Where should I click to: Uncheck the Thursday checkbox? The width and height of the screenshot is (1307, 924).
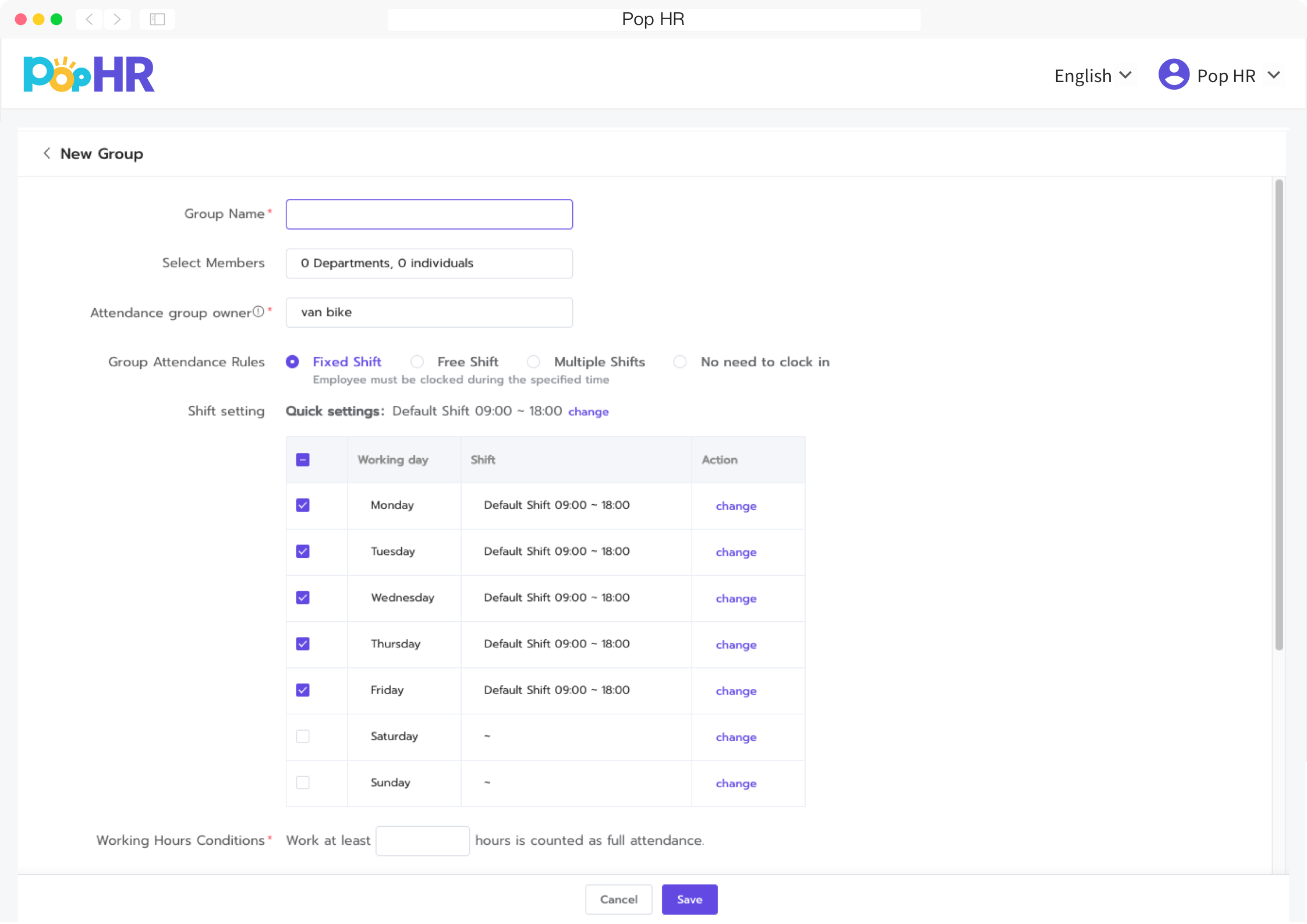[303, 643]
